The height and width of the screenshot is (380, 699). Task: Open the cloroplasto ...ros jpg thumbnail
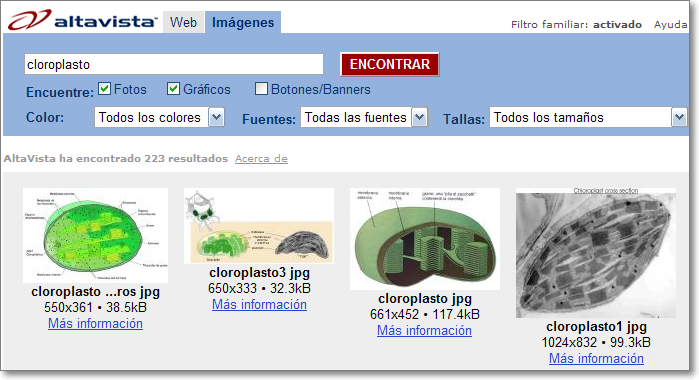pos(95,235)
